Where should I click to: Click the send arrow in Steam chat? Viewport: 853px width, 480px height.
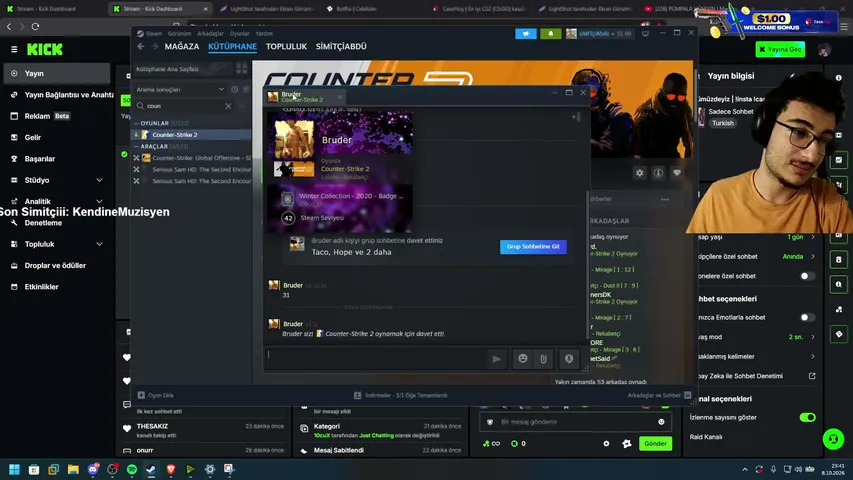tap(497, 359)
